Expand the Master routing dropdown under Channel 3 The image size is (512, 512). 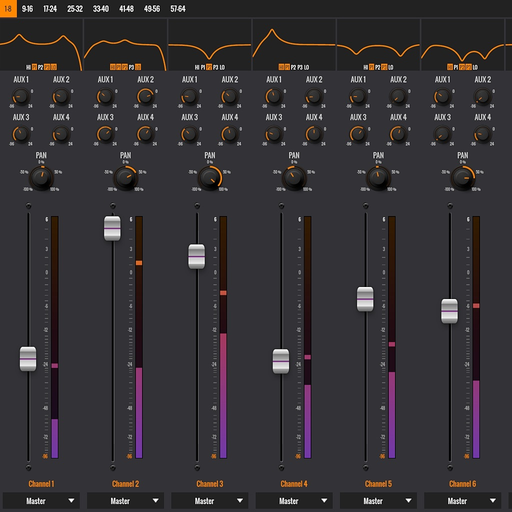(x=210, y=501)
